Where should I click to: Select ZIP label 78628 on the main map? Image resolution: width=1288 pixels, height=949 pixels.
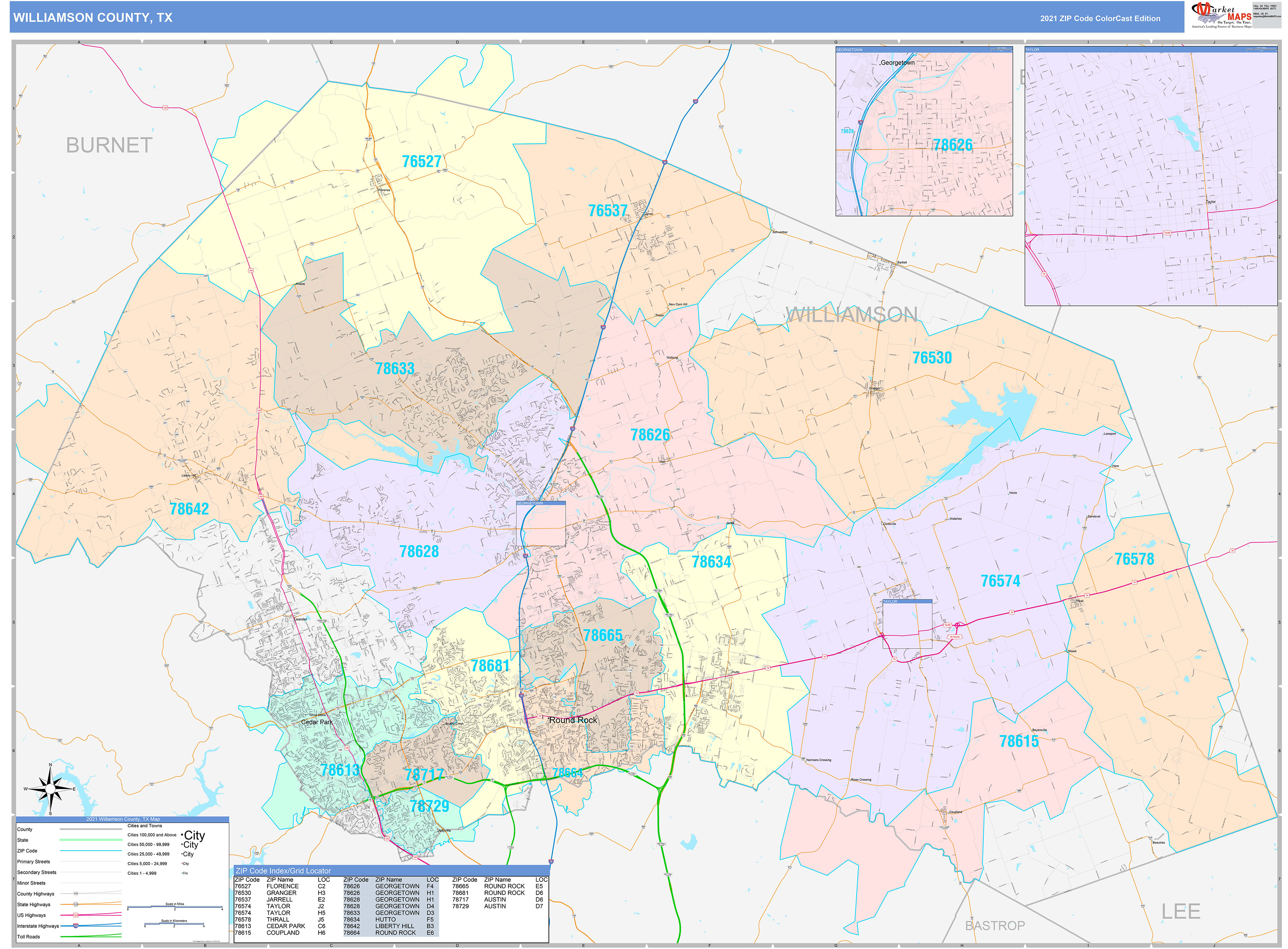pos(419,552)
